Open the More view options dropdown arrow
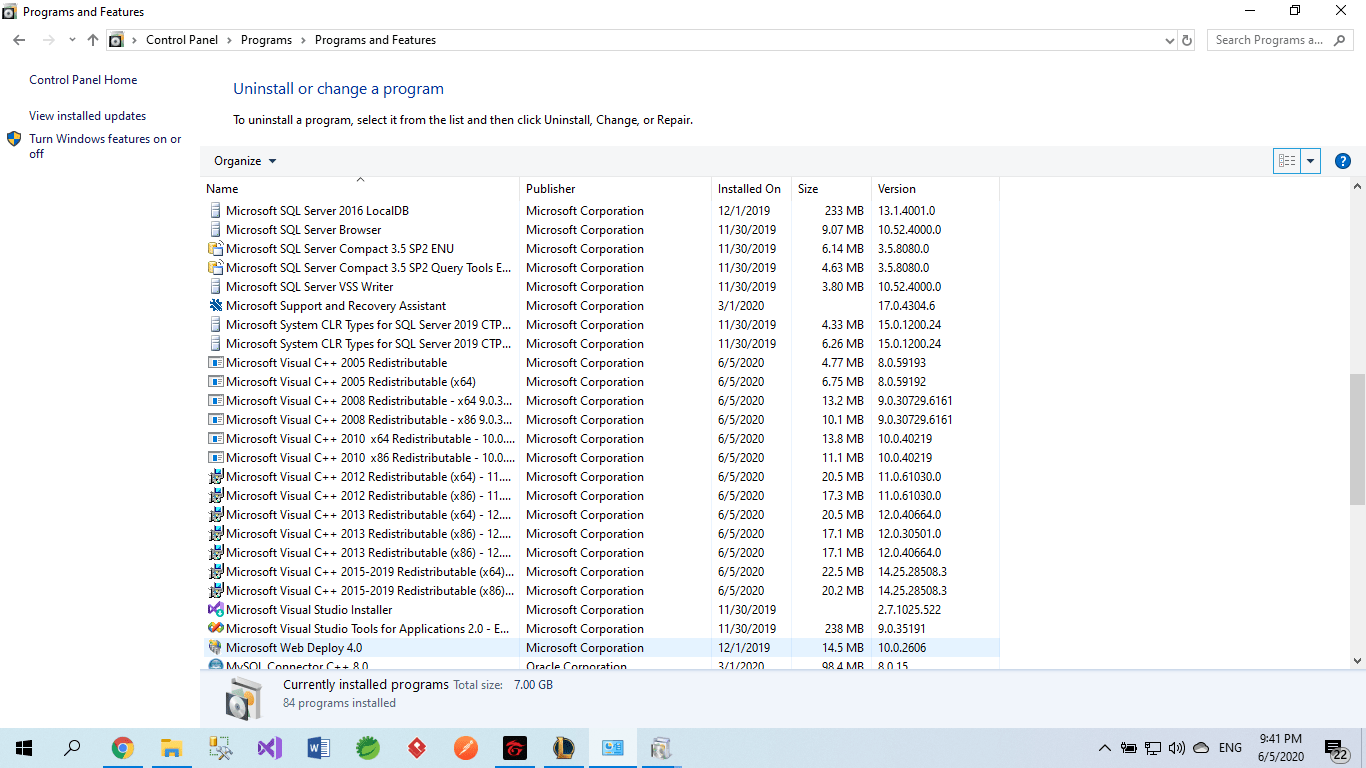This screenshot has height=768, width=1366. coord(1310,161)
